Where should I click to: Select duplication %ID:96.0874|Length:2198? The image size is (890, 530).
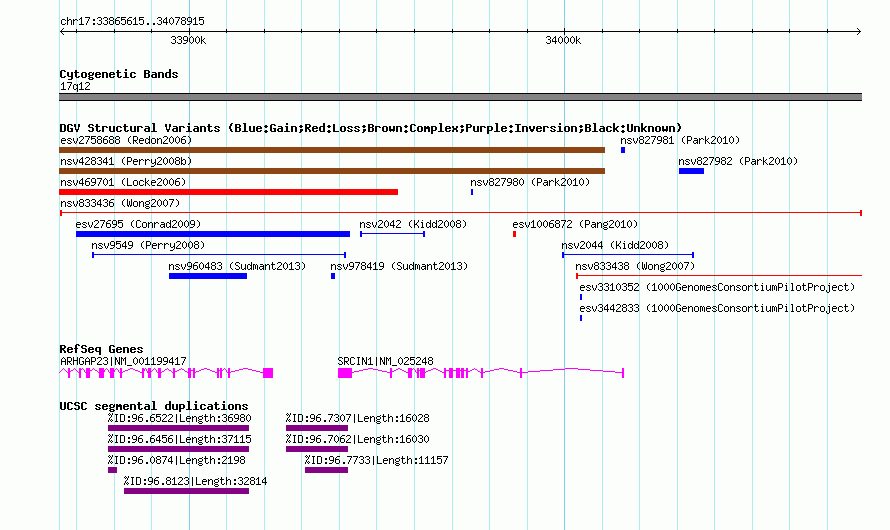tap(177, 460)
